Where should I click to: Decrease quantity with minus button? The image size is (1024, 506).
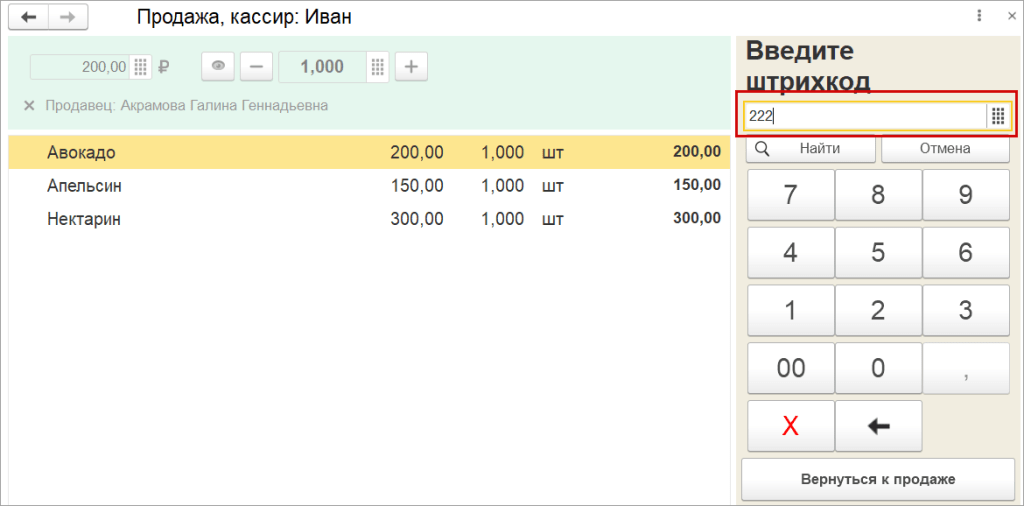[256, 67]
